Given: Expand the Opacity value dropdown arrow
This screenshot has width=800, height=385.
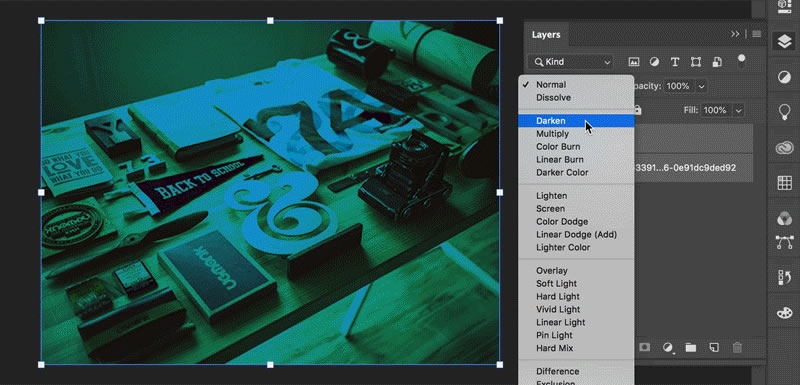Looking at the screenshot, I should [702, 87].
